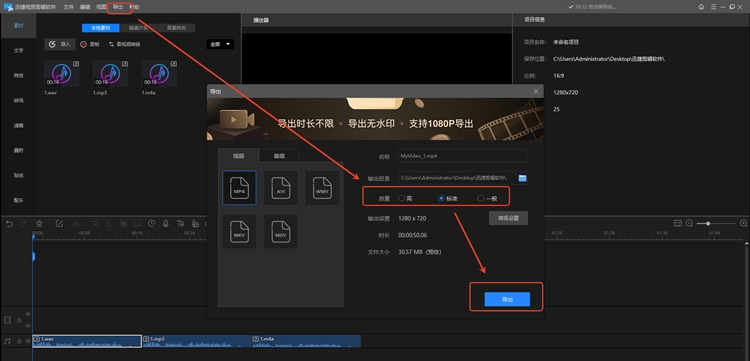The height and width of the screenshot is (361, 750).
Task: Switch to the 音频 tab in export dialog
Action: 279,155
